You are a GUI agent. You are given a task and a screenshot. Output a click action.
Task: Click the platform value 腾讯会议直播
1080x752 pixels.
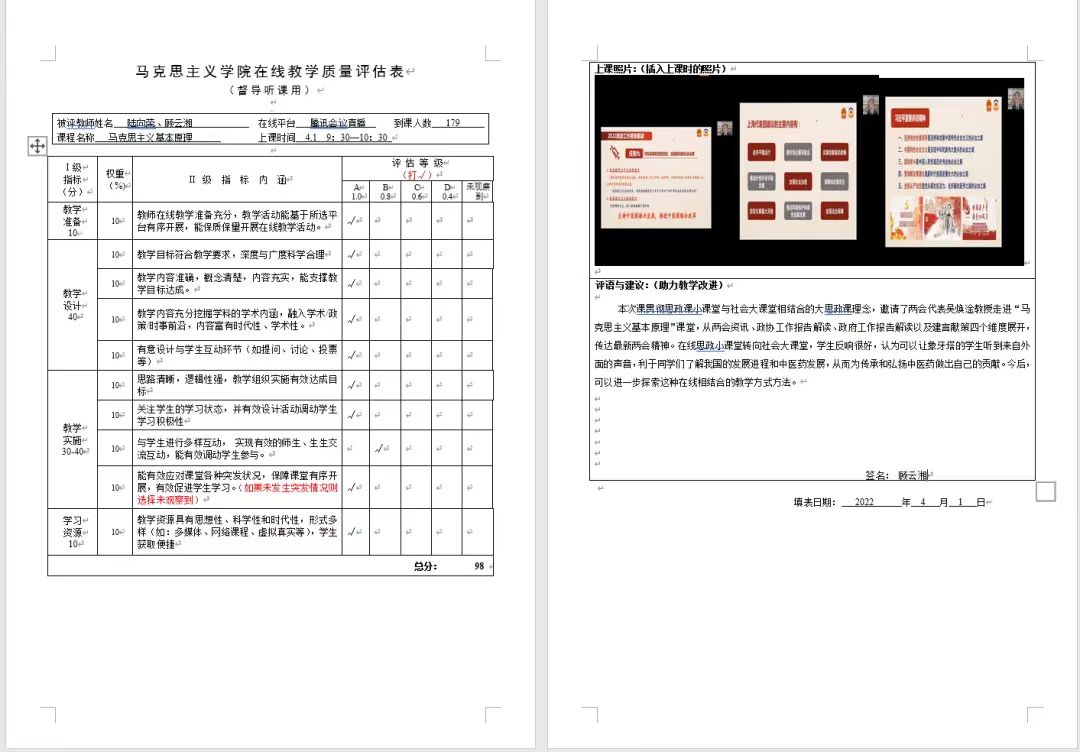tap(338, 123)
